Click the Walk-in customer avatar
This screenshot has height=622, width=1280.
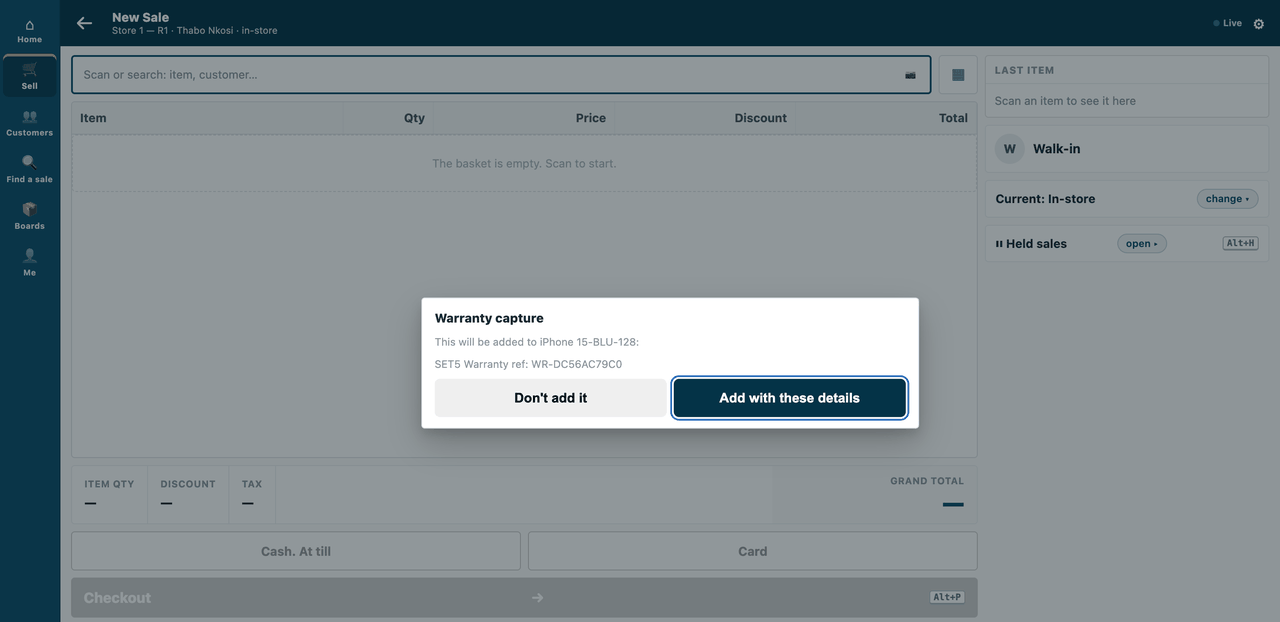pyautogui.click(x=1010, y=149)
